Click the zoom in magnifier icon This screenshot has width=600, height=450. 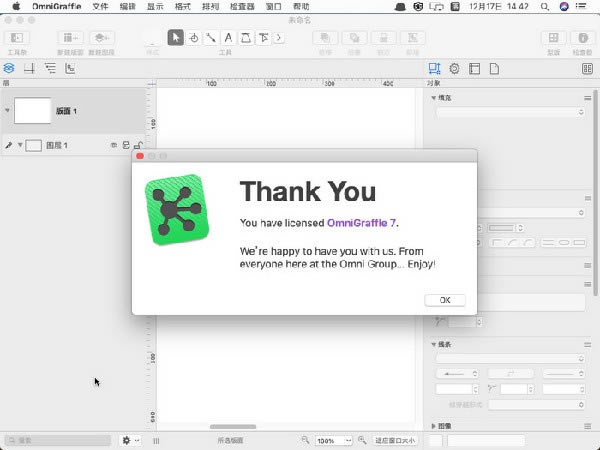pyautogui.click(x=362, y=440)
